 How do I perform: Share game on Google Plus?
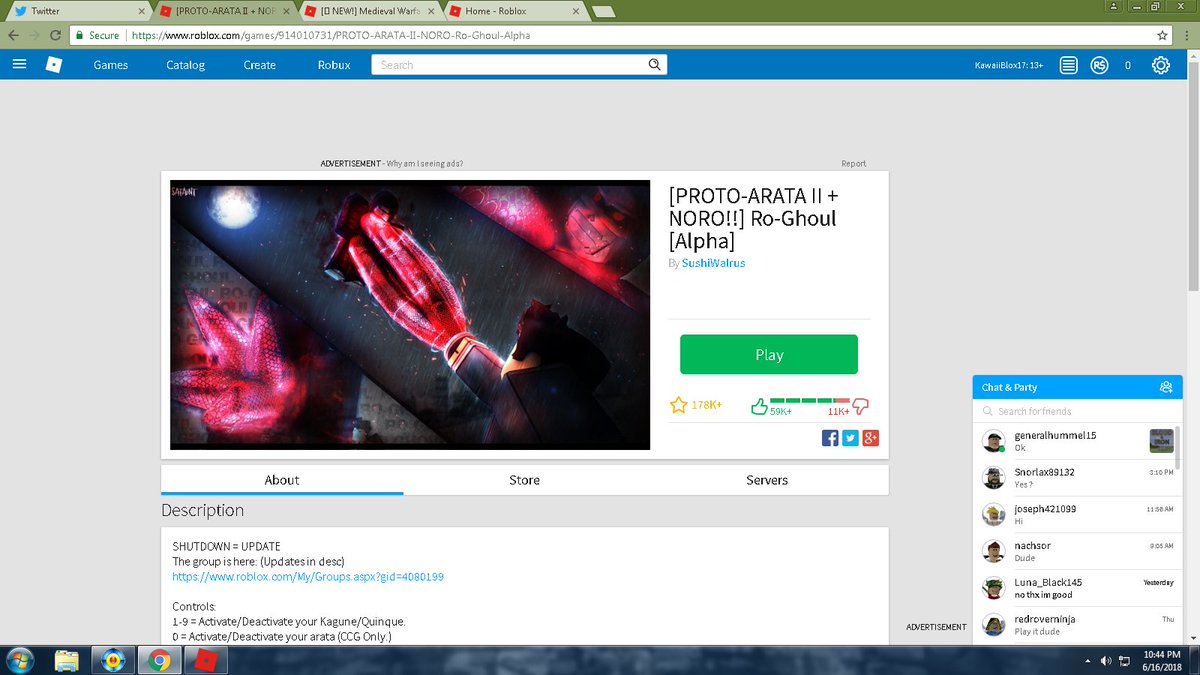[870, 438]
